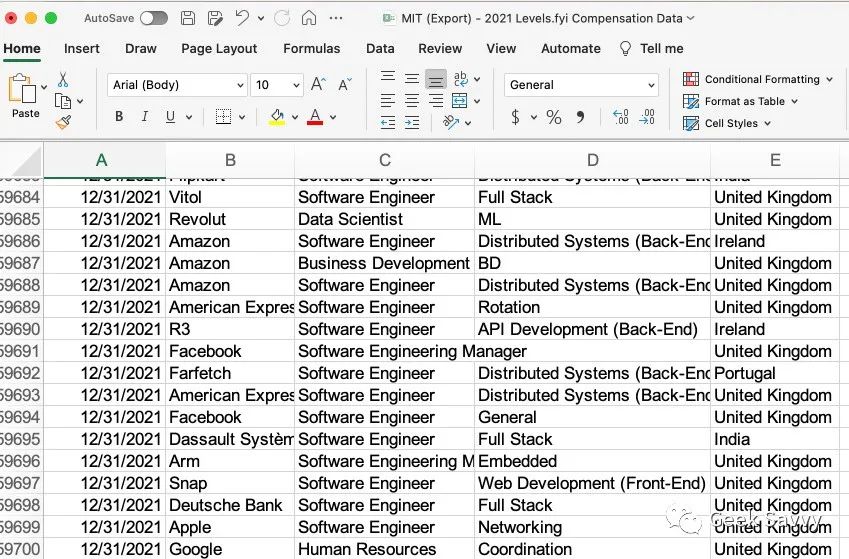Align text left
Image resolution: width=849 pixels, height=559 pixels.
[388, 101]
